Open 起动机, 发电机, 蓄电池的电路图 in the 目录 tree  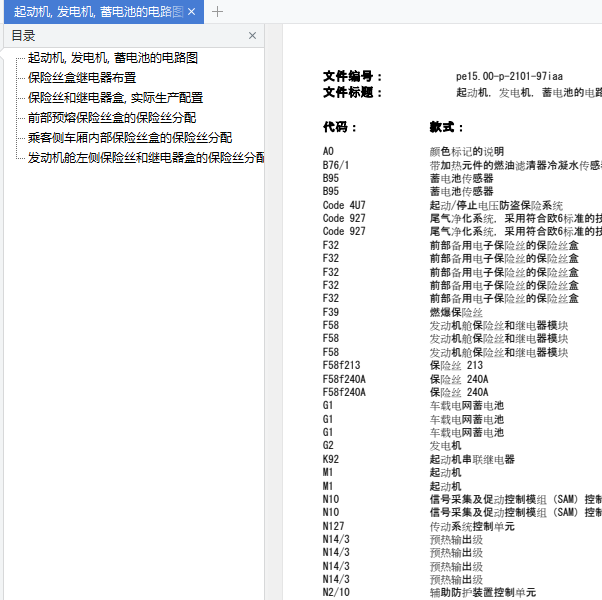coord(113,58)
